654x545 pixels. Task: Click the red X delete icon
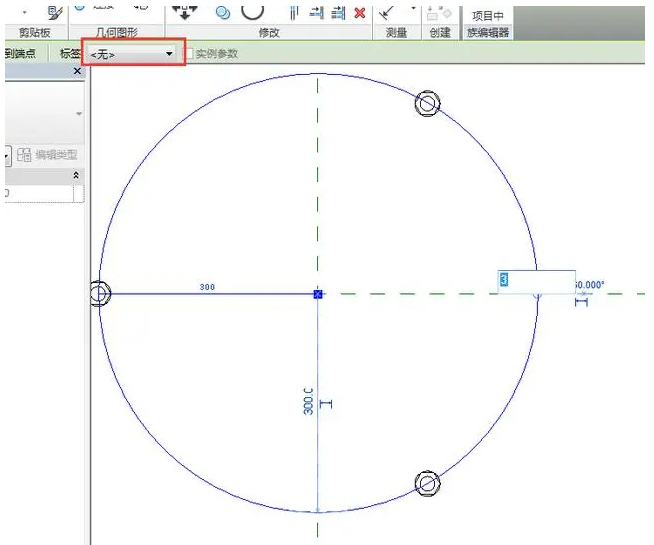coord(360,12)
